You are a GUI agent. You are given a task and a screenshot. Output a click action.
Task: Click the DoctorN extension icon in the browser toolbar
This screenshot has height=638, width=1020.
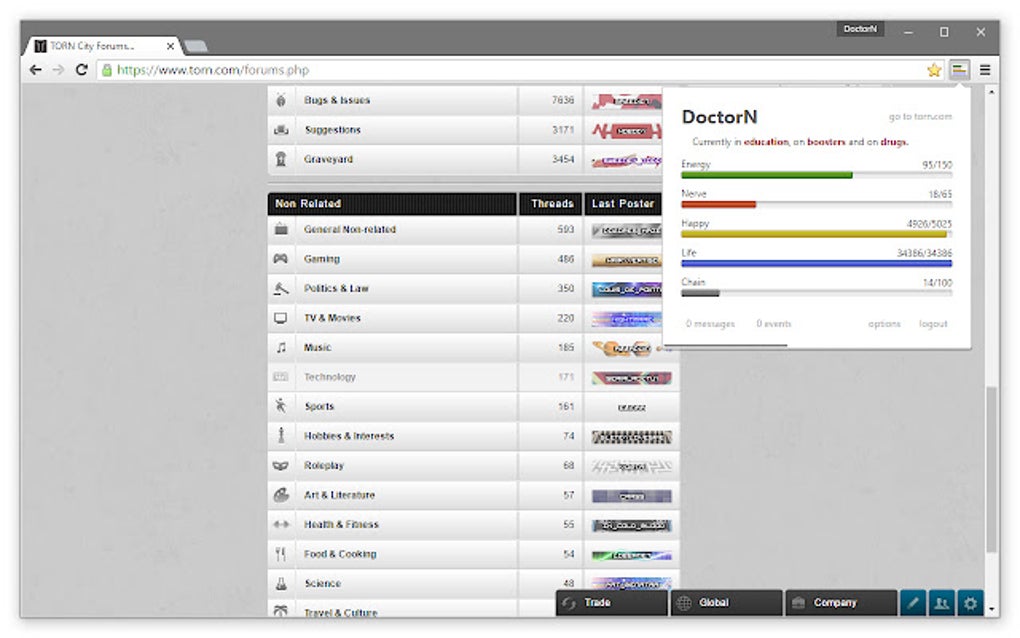(959, 70)
